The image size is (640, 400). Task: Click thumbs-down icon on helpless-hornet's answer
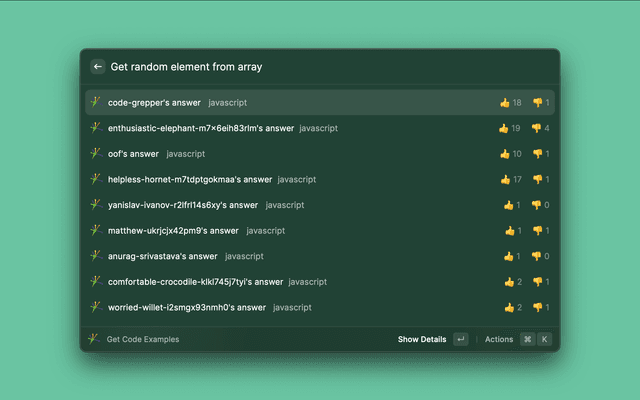537,180
